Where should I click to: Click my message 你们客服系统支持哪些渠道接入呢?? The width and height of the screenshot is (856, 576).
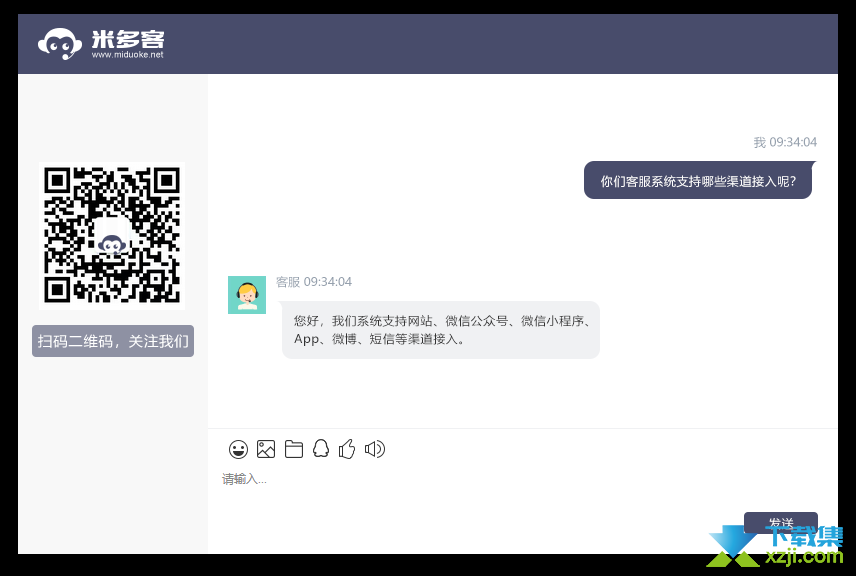click(698, 181)
